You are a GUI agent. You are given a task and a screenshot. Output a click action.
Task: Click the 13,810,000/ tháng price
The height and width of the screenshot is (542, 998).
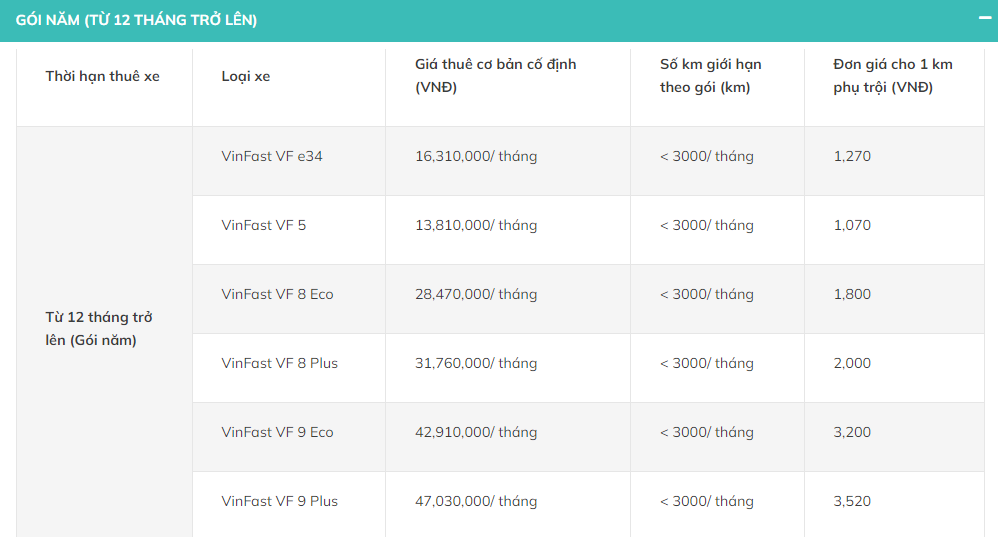pyautogui.click(x=476, y=225)
